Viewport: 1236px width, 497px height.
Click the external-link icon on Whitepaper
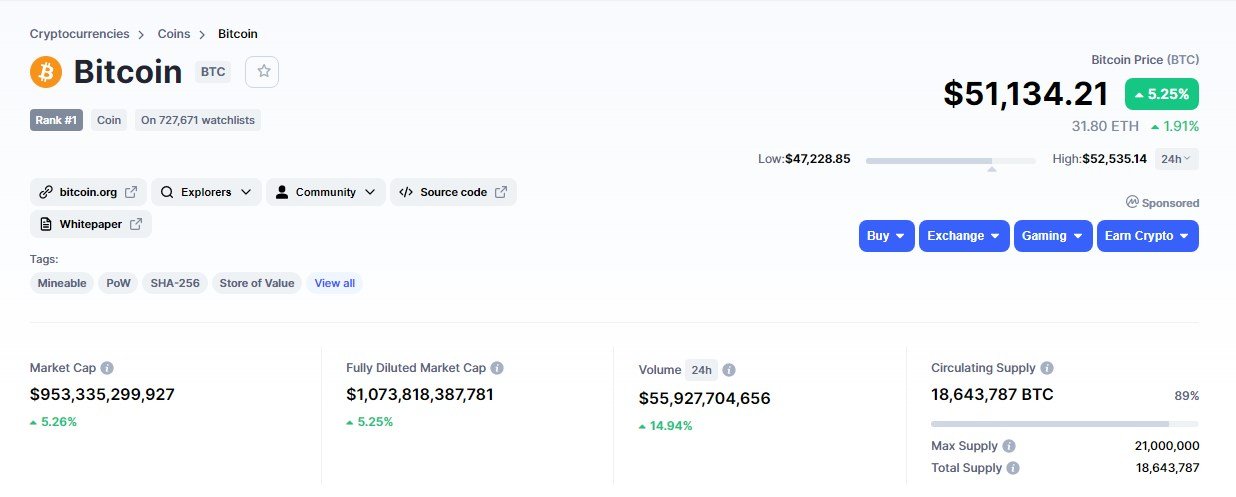point(136,224)
